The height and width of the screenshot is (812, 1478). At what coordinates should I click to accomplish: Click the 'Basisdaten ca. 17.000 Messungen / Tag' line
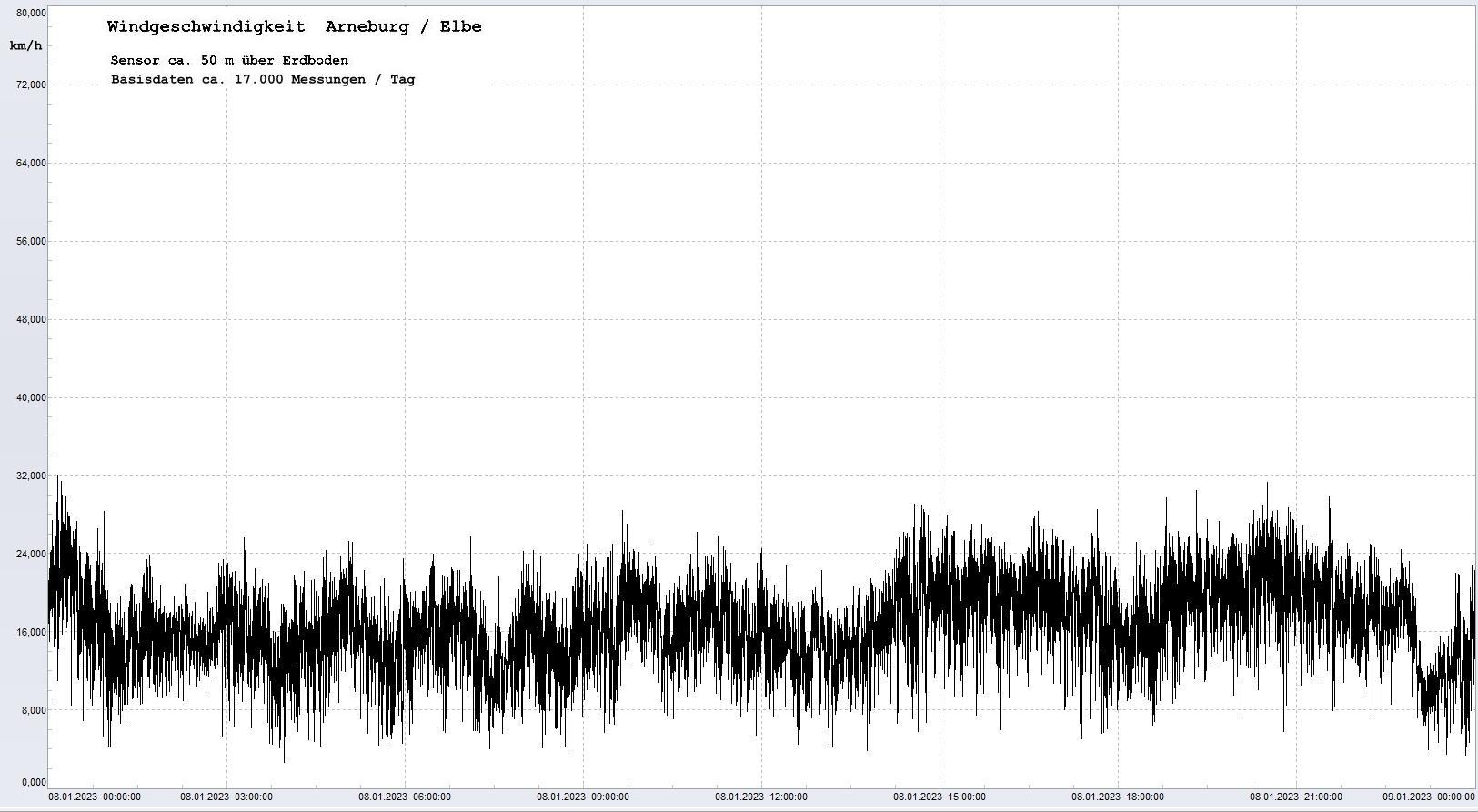pos(263,79)
